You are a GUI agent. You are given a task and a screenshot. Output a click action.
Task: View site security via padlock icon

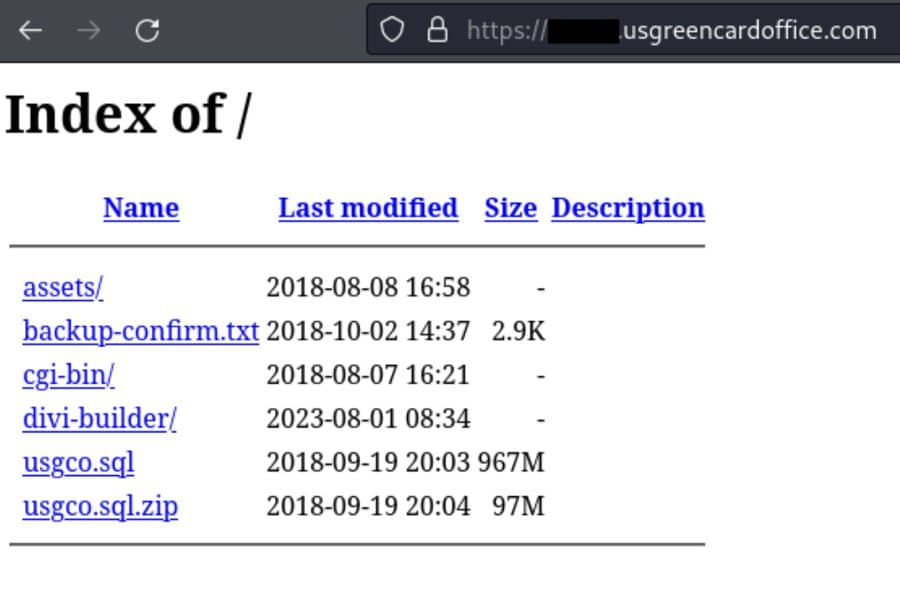pos(437,30)
